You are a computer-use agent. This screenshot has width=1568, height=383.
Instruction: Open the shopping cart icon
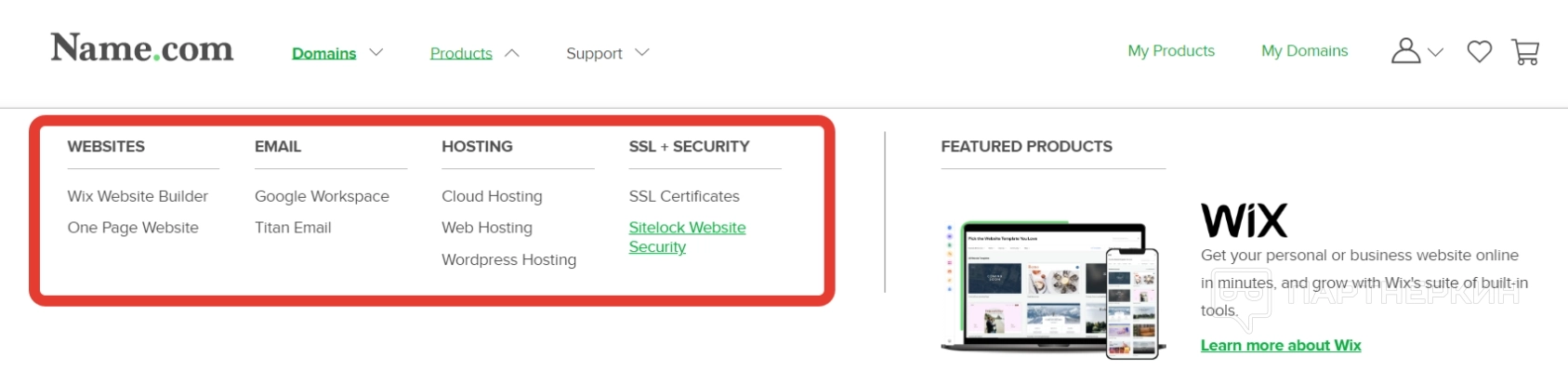(1525, 52)
